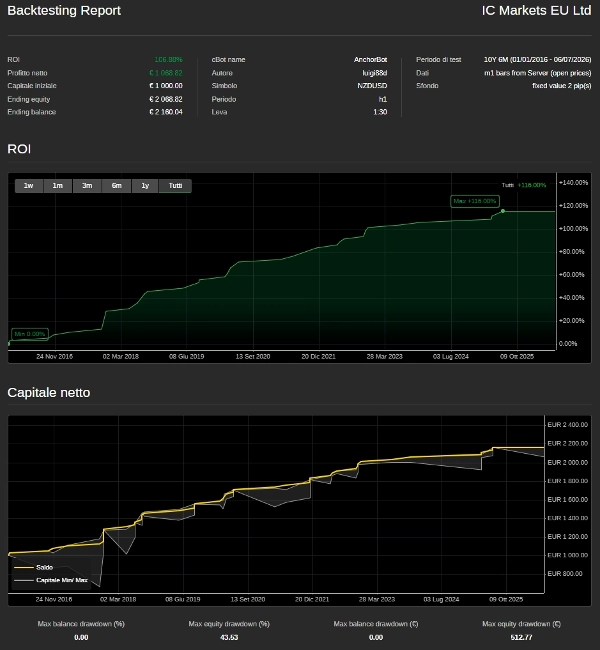
Task: Click the Backtesting Report title
Action: (64, 10)
